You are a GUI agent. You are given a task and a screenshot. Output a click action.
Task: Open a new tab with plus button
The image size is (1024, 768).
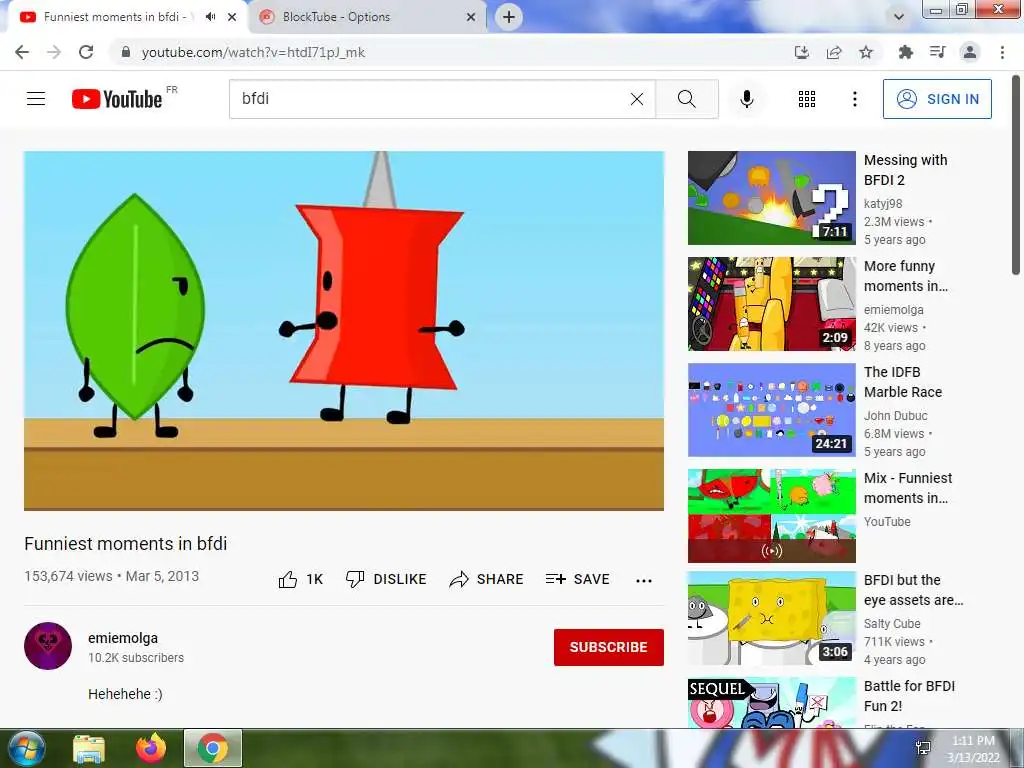click(509, 17)
